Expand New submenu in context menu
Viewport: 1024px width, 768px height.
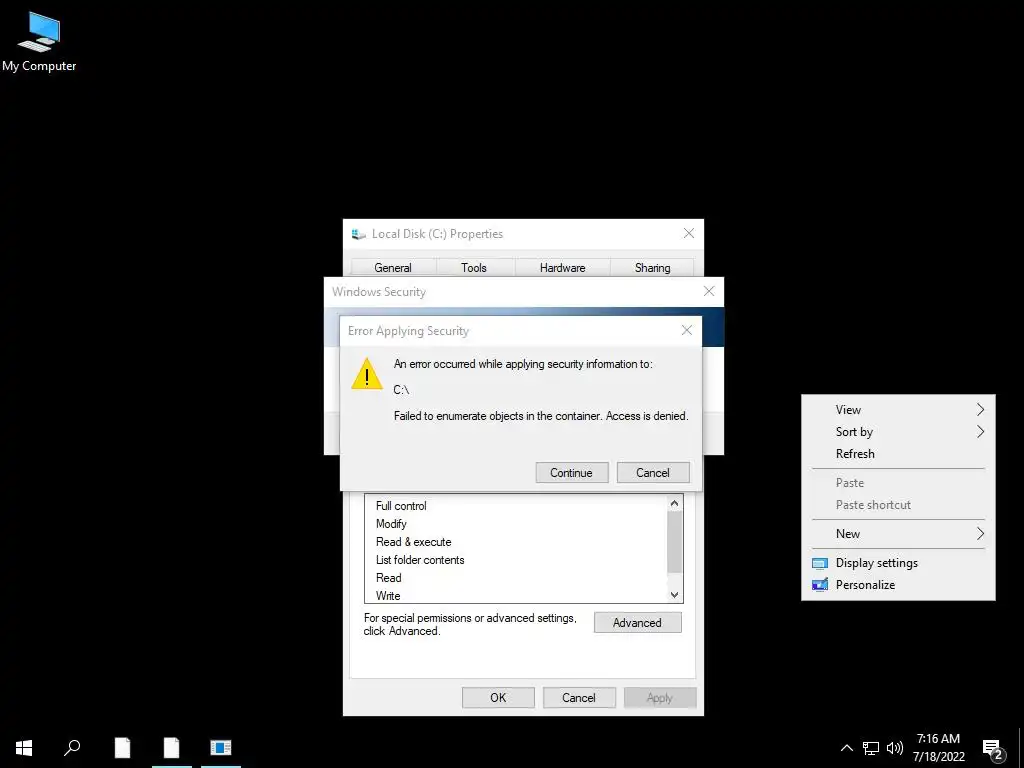tap(898, 534)
